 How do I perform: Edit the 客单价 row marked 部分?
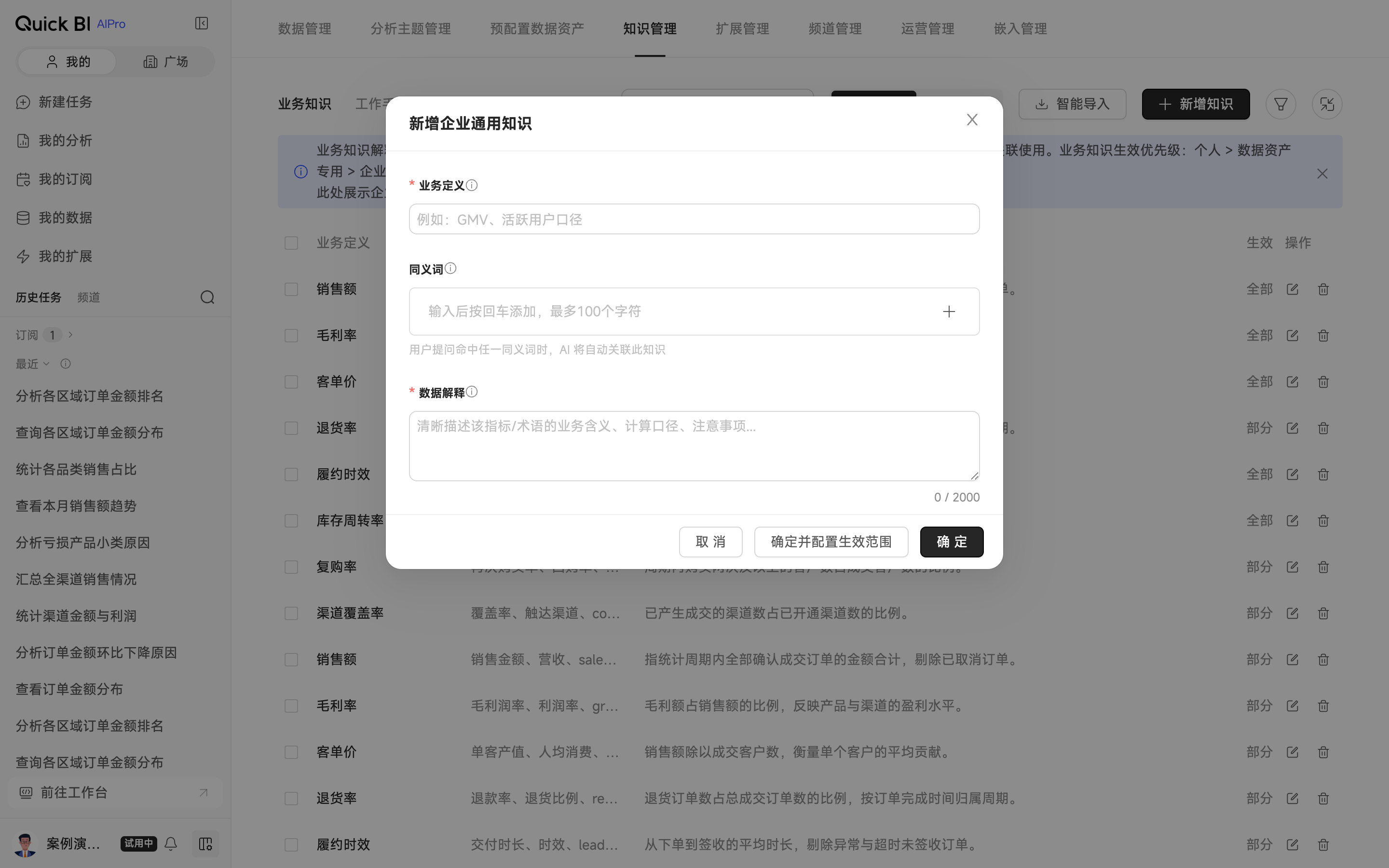tap(1293, 752)
